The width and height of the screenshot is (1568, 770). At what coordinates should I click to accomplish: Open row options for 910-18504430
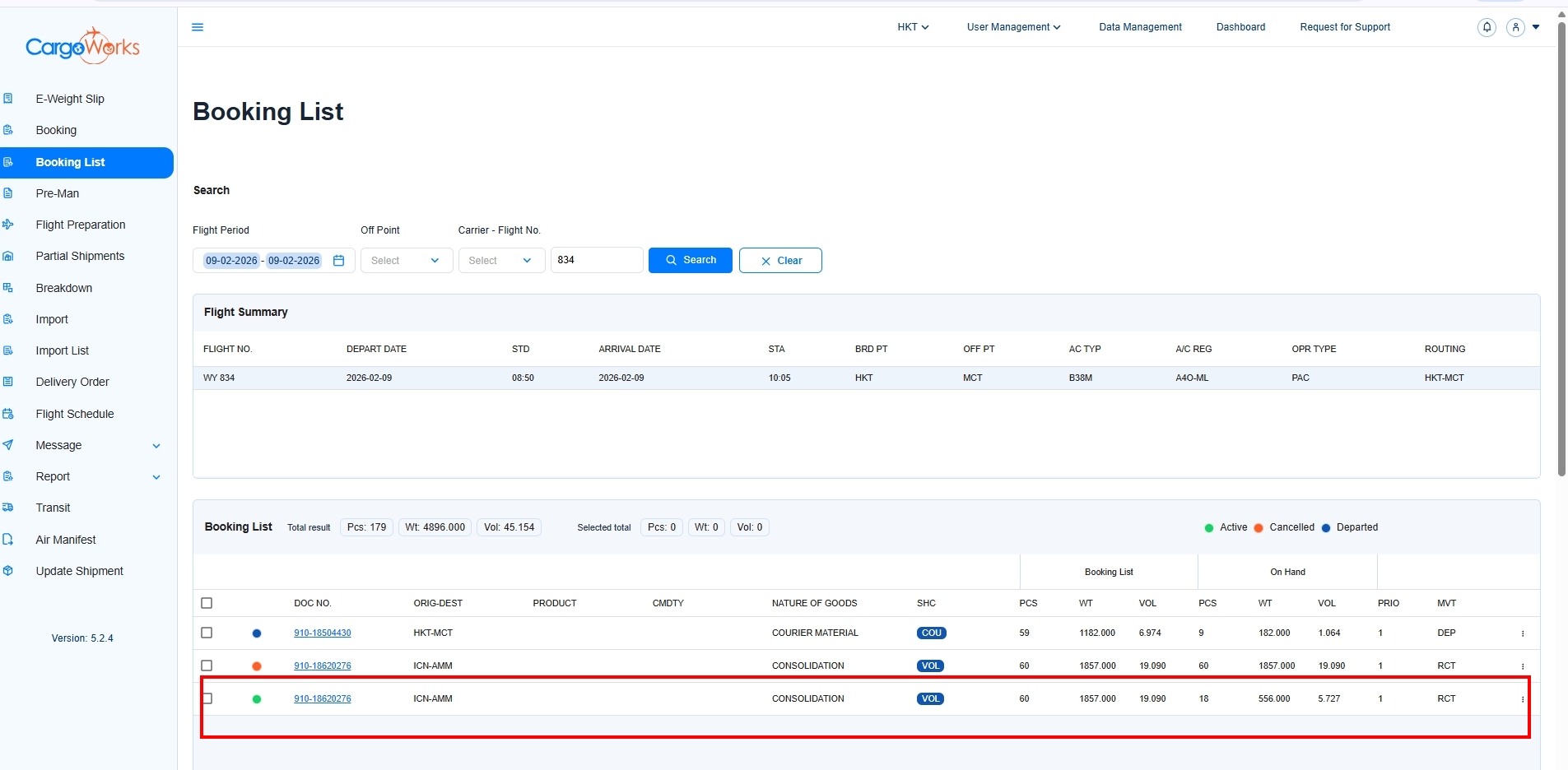coord(1522,633)
